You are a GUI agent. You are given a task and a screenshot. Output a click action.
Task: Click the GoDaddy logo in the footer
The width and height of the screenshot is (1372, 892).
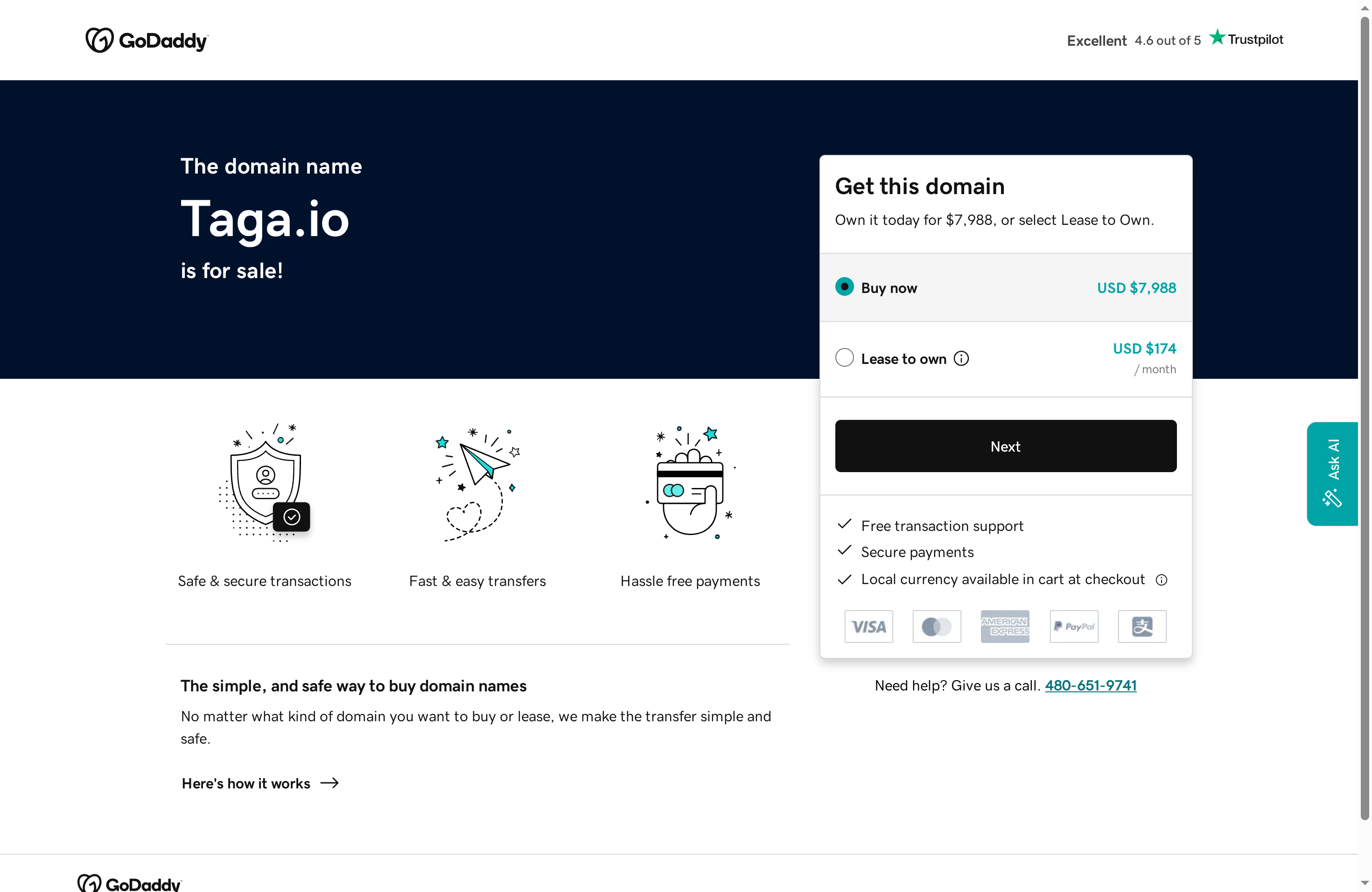click(x=129, y=882)
